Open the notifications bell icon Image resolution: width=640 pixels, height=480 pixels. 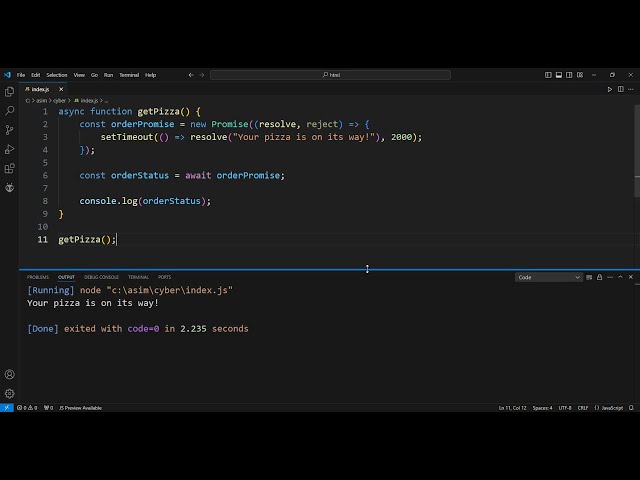point(631,408)
